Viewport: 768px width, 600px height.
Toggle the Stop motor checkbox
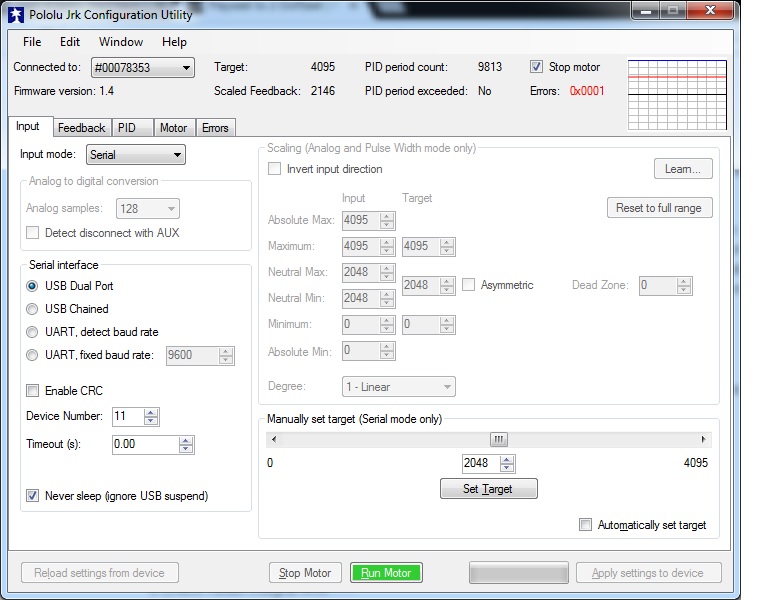(x=537, y=67)
